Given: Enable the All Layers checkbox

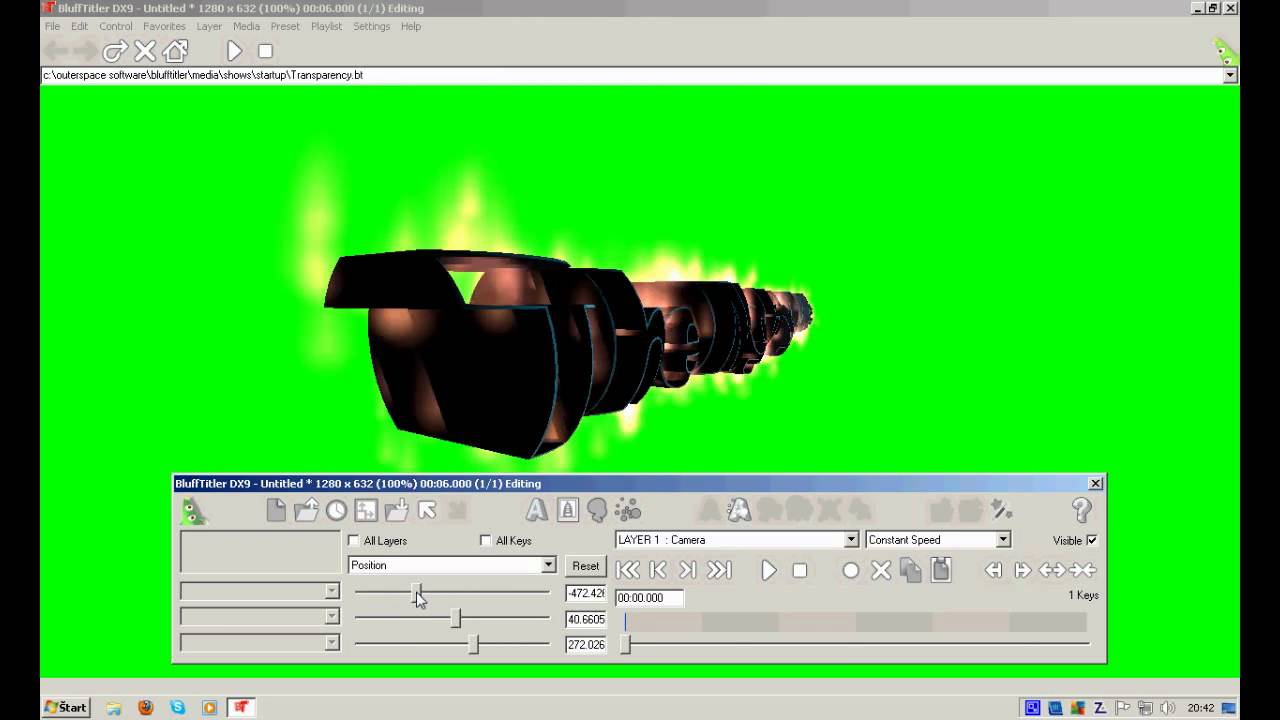Looking at the screenshot, I should click(x=353, y=541).
